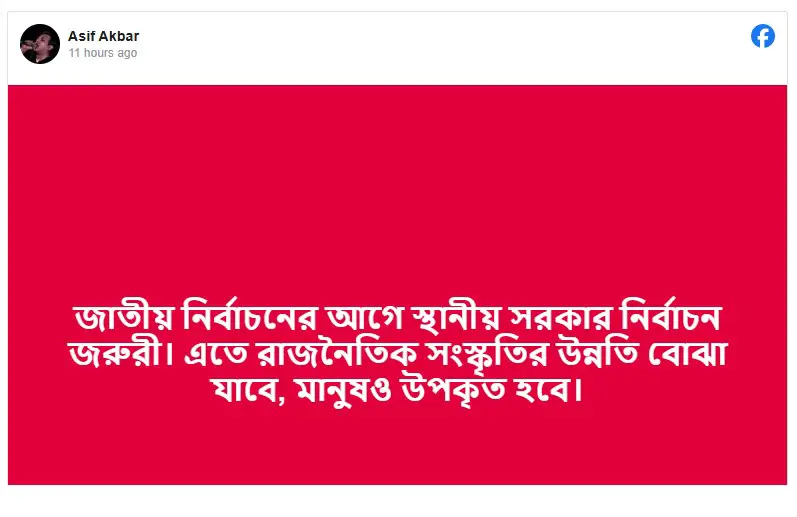Select the word আগে in the post text

click(365, 318)
